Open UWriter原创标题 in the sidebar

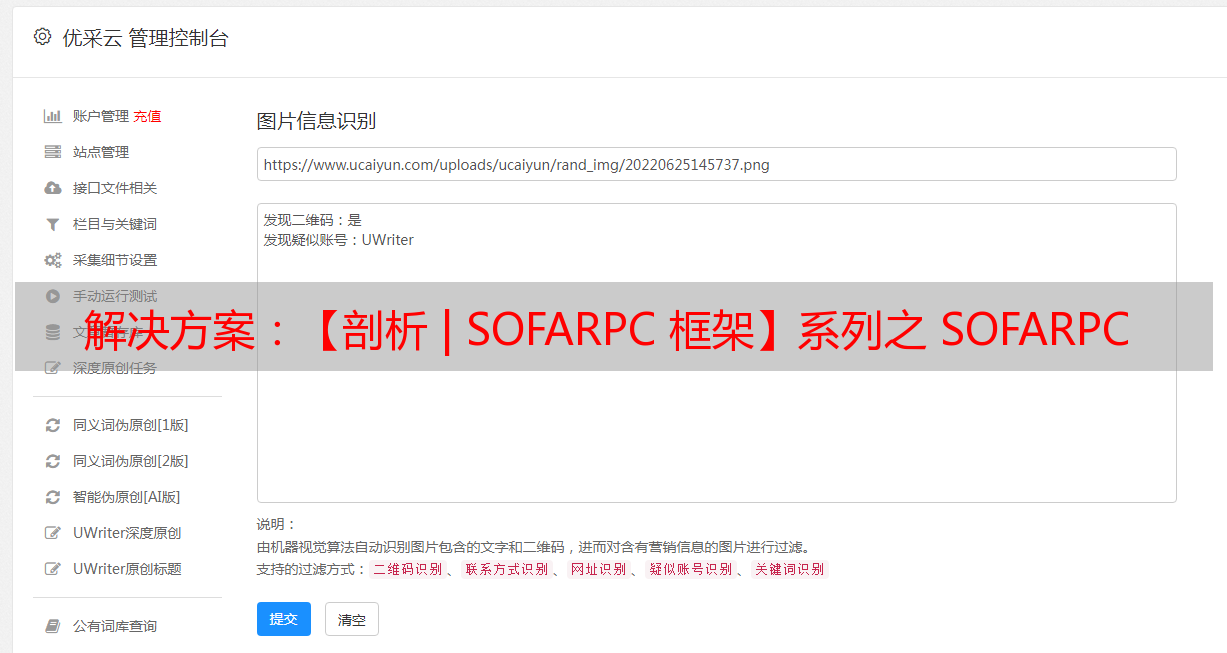(127, 569)
